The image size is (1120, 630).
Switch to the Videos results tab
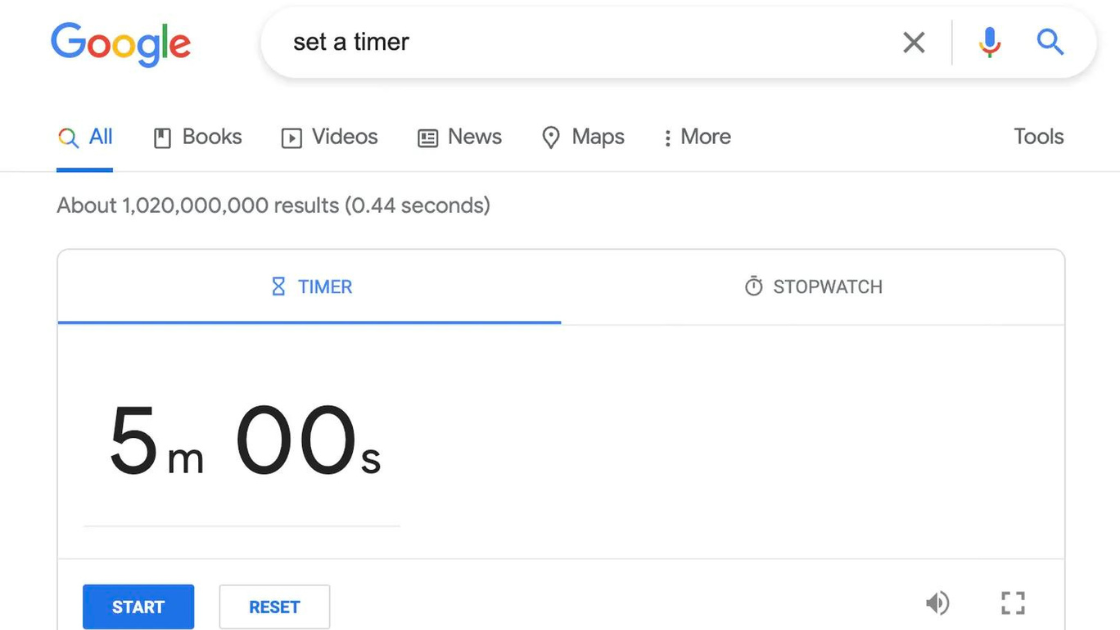point(329,137)
